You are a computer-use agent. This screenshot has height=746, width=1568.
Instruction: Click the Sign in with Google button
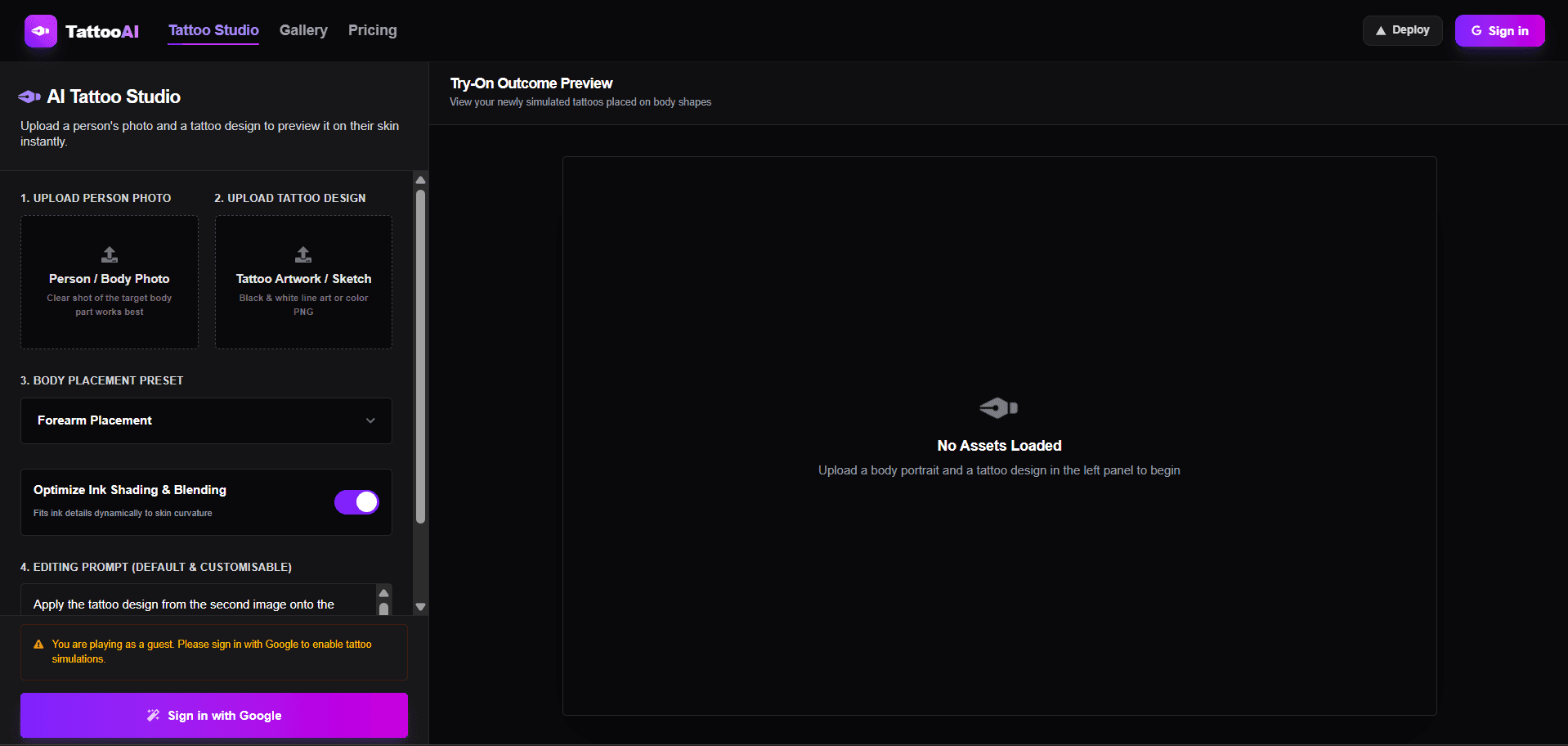click(x=214, y=715)
